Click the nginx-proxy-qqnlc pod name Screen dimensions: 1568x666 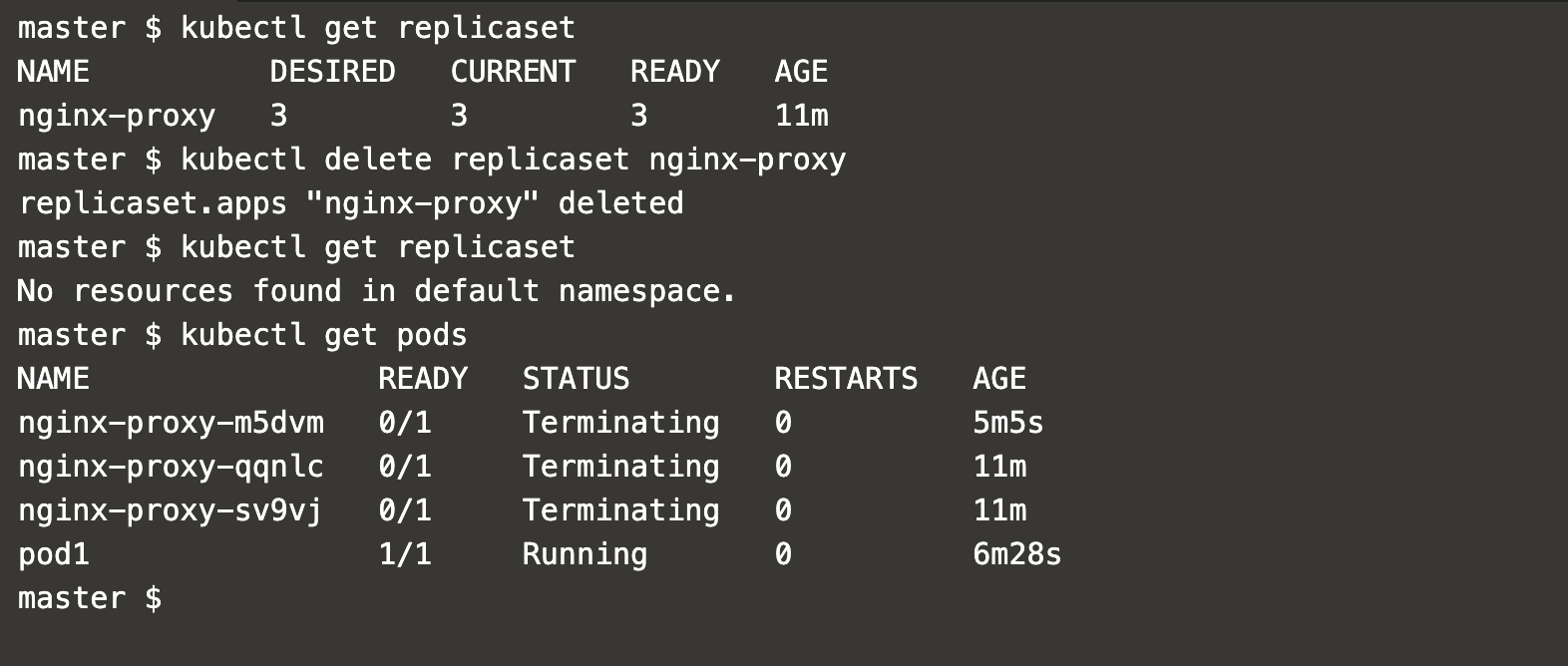click(171, 467)
